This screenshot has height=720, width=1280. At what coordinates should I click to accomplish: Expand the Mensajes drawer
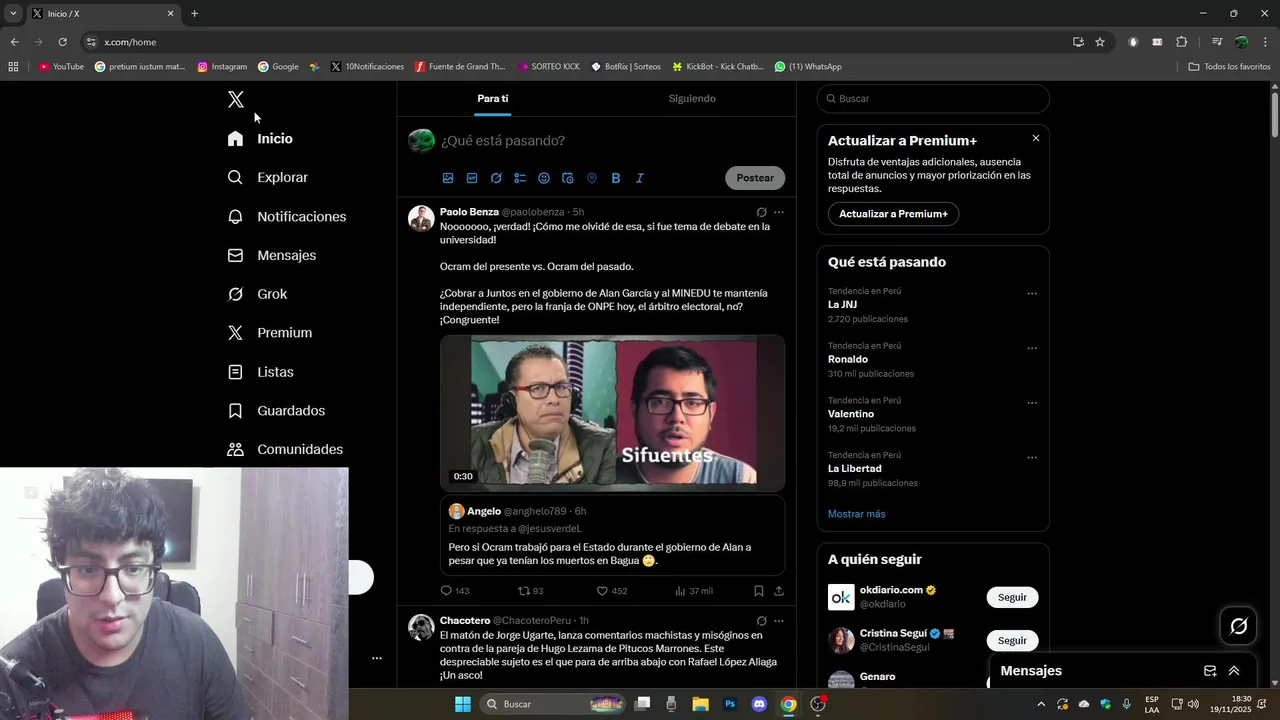(1234, 671)
